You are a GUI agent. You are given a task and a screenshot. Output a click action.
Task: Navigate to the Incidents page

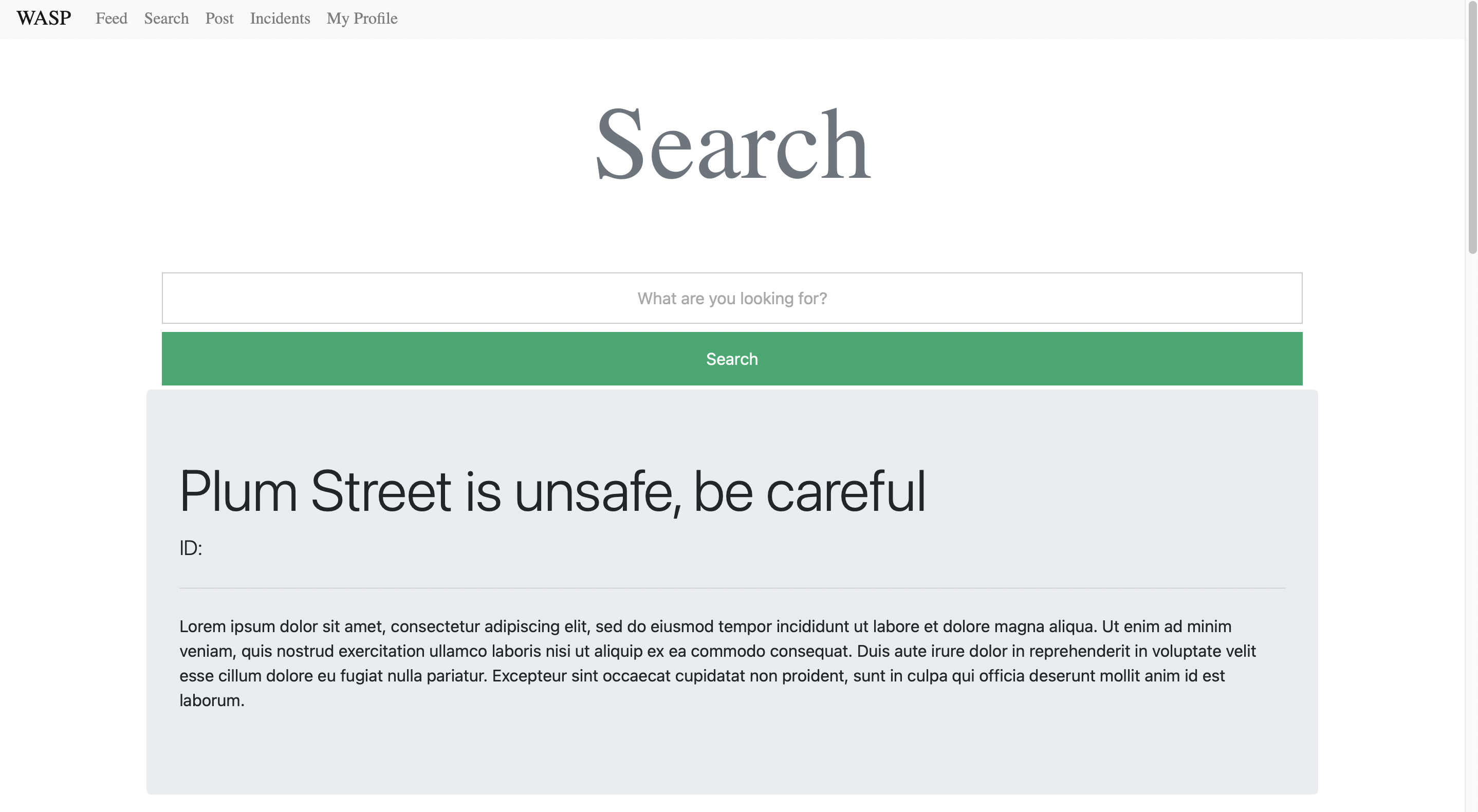pos(280,19)
